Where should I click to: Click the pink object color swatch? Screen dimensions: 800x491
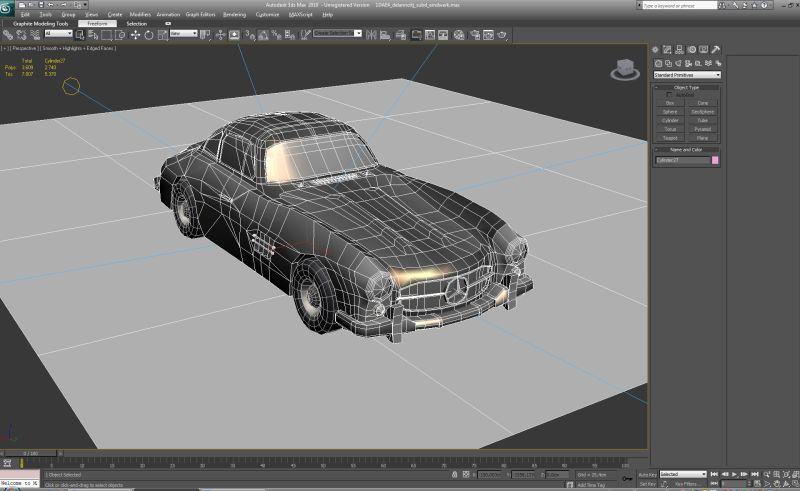[x=715, y=160]
